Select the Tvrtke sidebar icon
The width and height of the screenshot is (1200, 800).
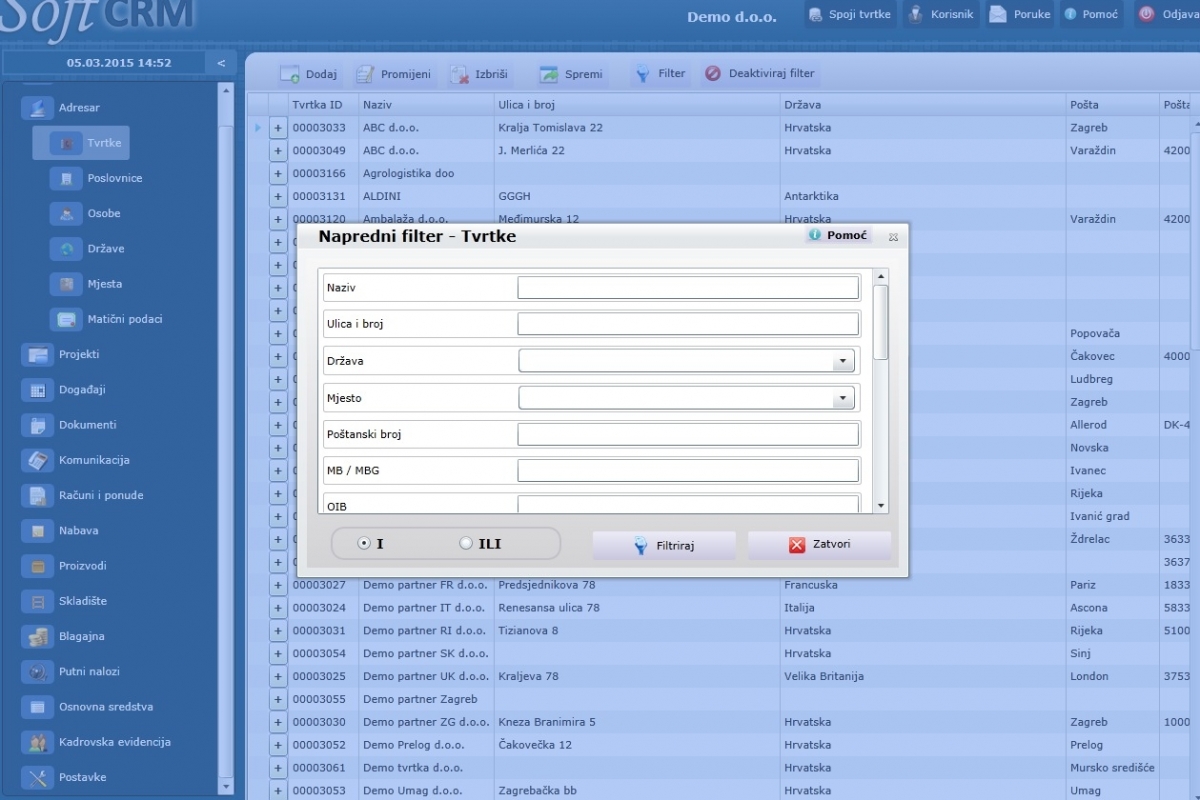66,143
